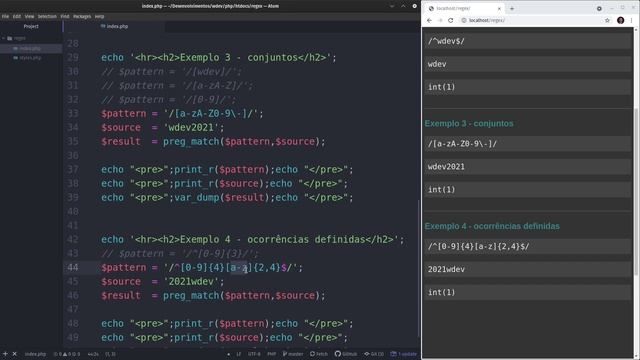Click the git Fetch button
This screenshot has width=640, height=360.
319,354
